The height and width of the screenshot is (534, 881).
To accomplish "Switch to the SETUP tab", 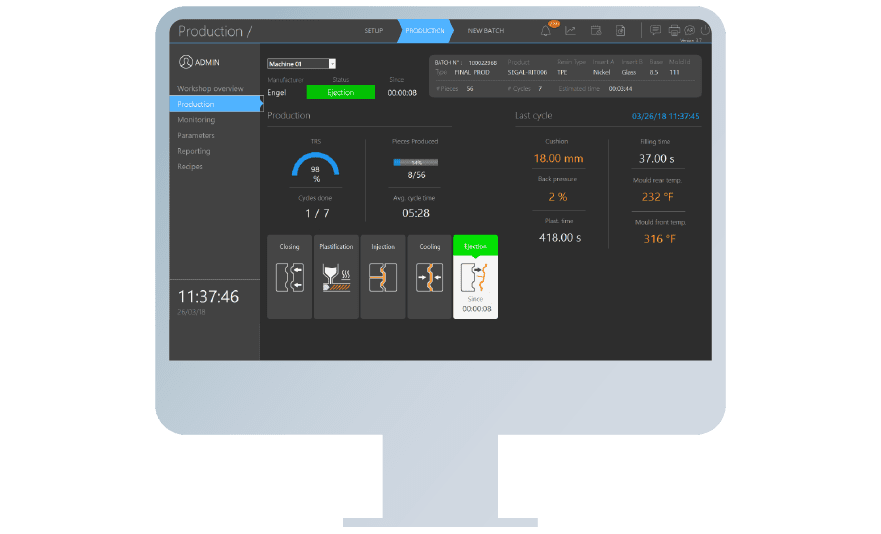I will point(373,31).
